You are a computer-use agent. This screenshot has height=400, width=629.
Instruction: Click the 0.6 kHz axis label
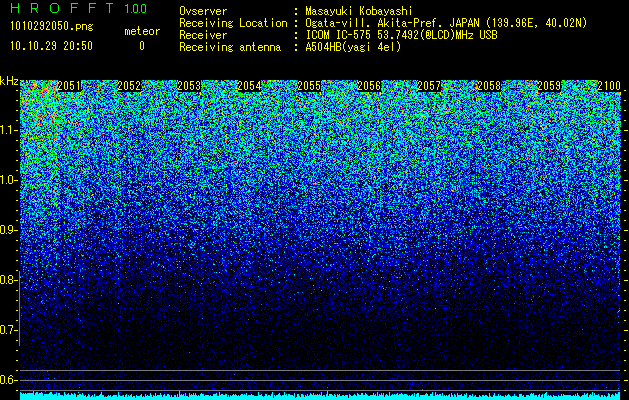(x=8, y=380)
